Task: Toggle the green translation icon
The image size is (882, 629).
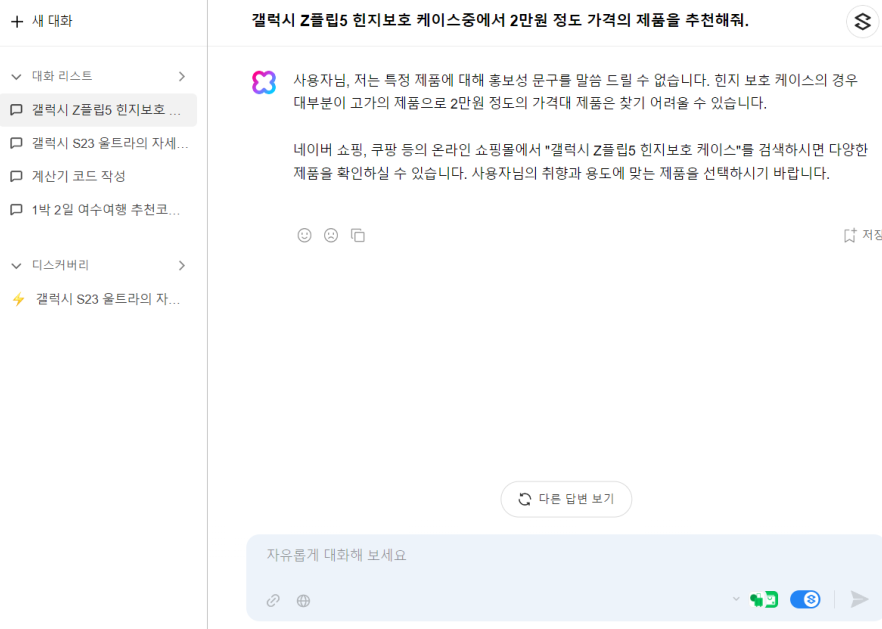Action: click(x=764, y=598)
